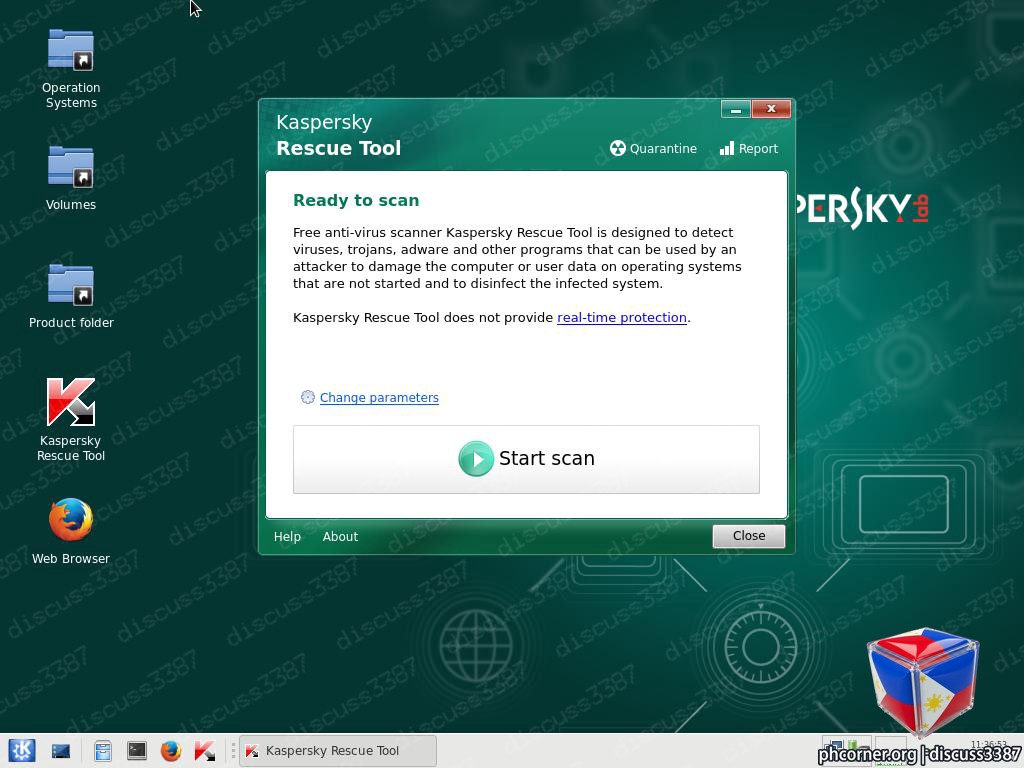Viewport: 1024px width, 768px height.
Task: Click the battery tray icon
Action: tap(853, 745)
